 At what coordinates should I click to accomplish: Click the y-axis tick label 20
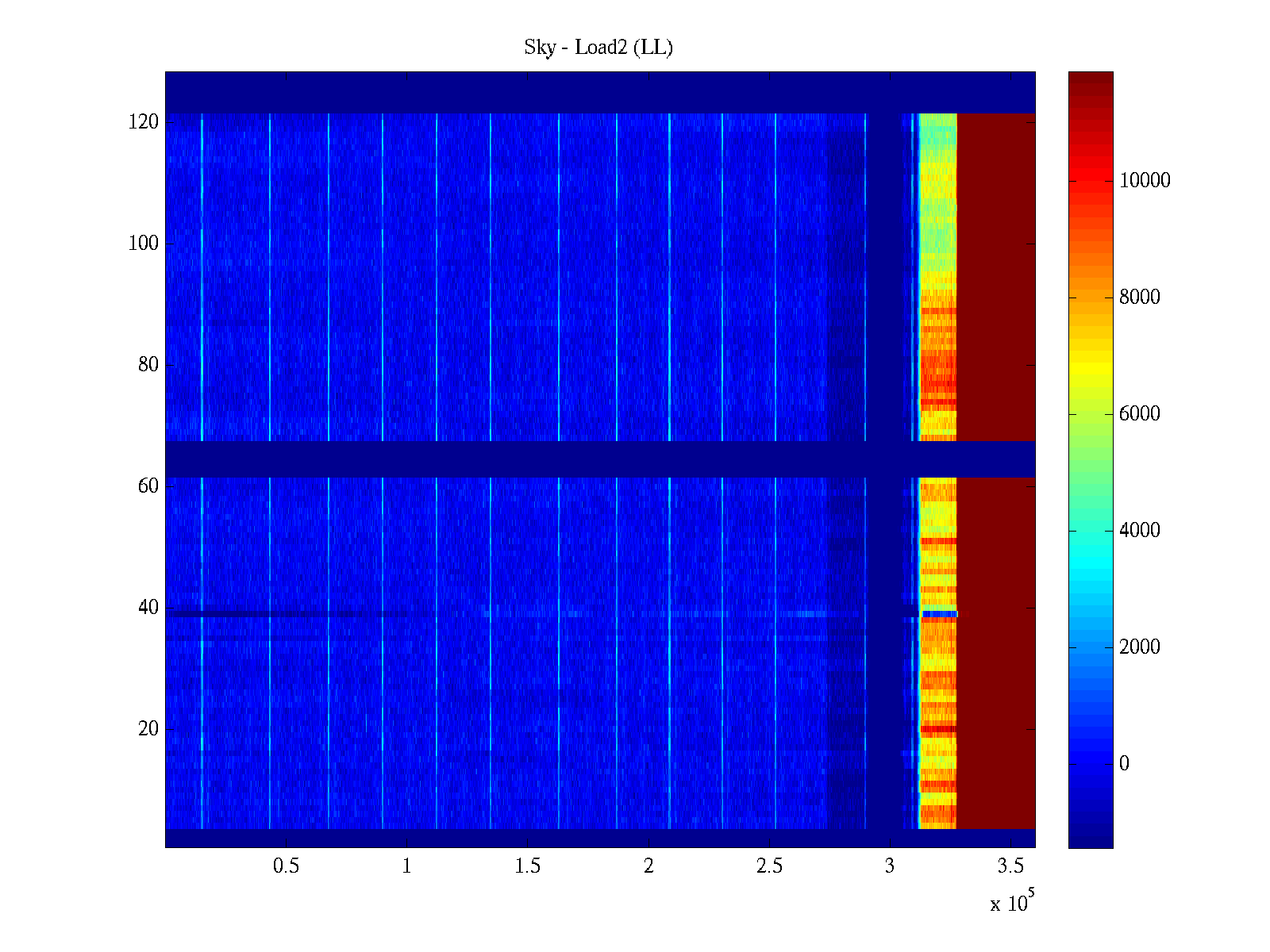[148, 729]
